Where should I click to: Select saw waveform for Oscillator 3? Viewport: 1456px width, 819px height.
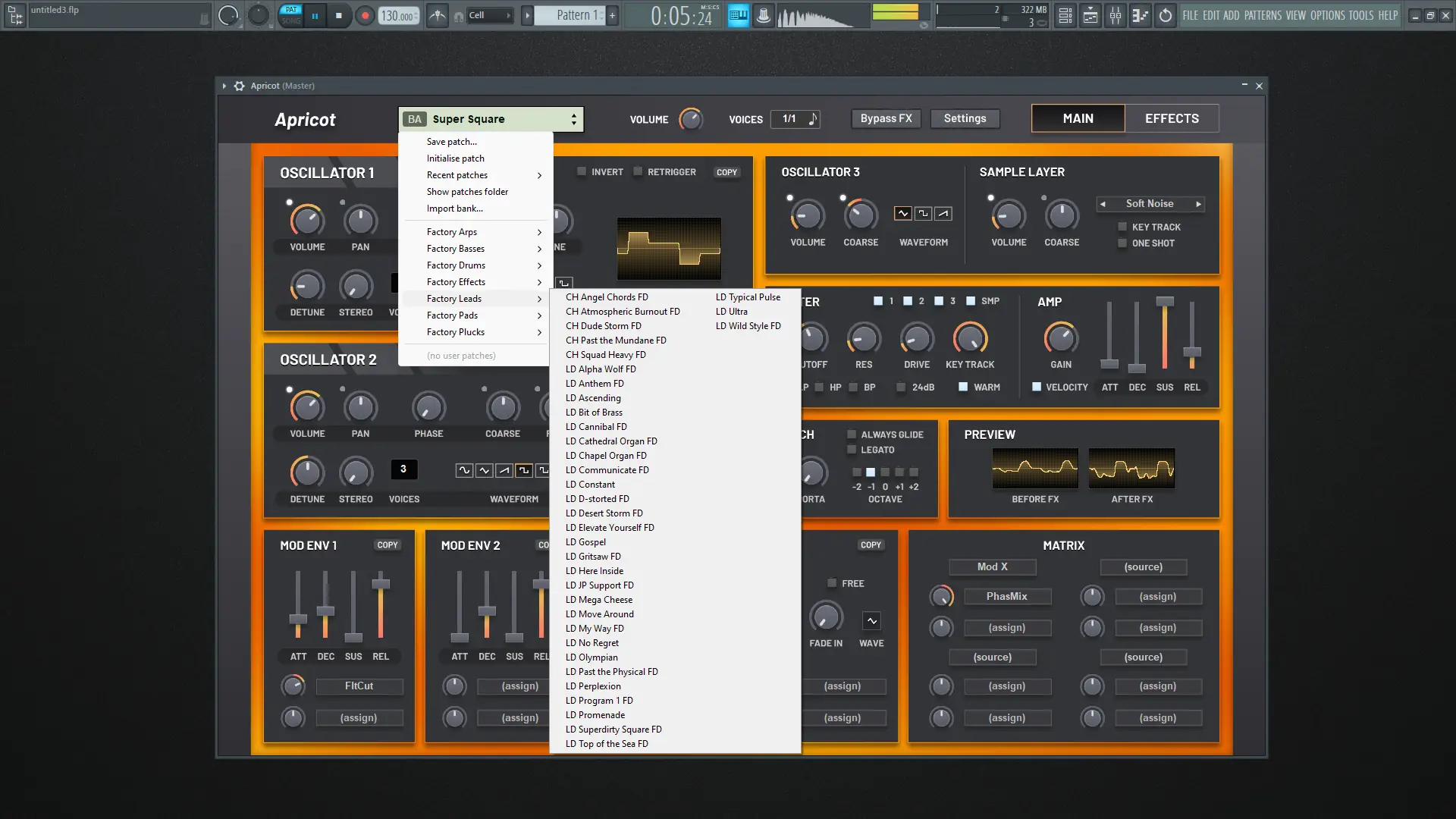(x=943, y=214)
